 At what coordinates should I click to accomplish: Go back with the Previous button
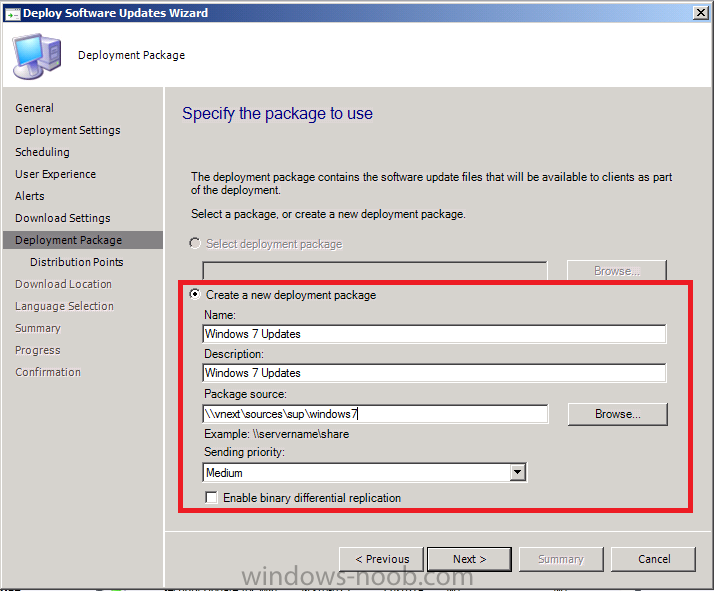pyautogui.click(x=382, y=559)
